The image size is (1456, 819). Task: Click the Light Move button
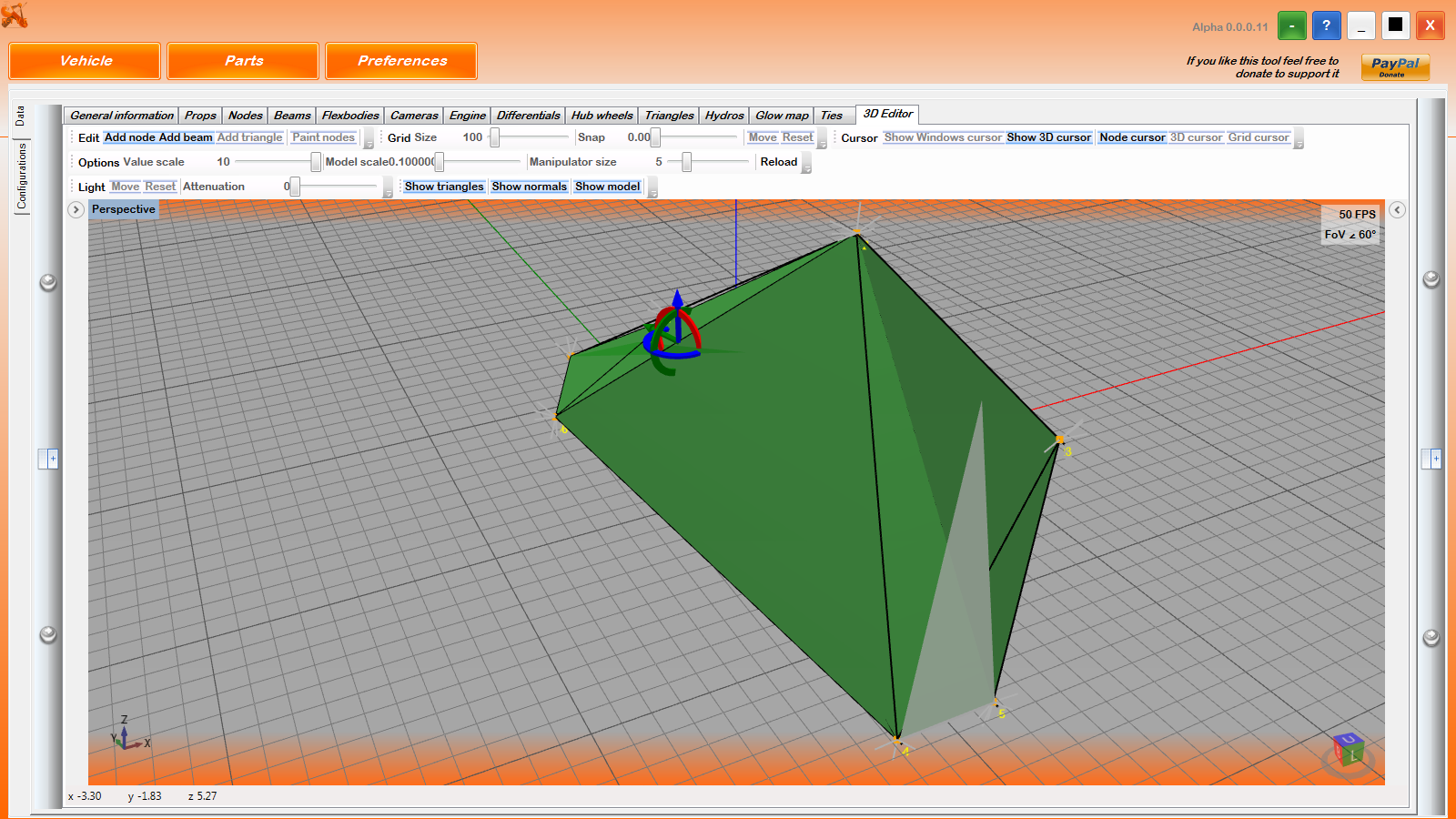[x=126, y=187]
